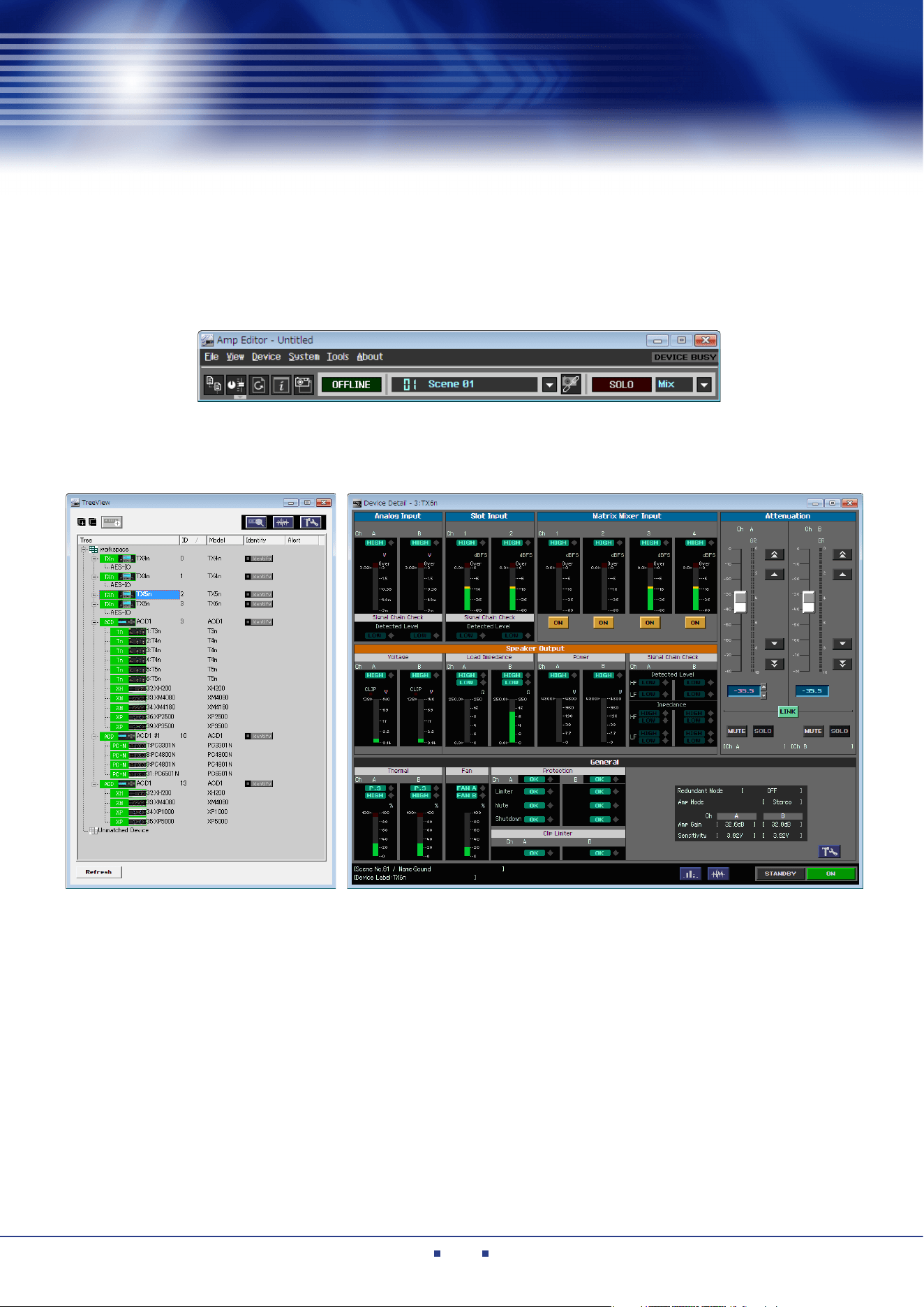Open the Tools menu
This screenshot has height=1307, width=924.
(x=338, y=357)
